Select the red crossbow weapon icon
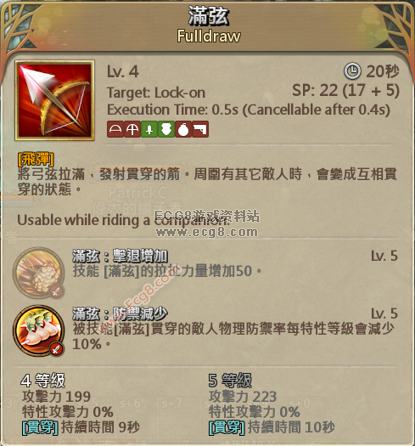This screenshot has height=446, width=415. (132, 129)
